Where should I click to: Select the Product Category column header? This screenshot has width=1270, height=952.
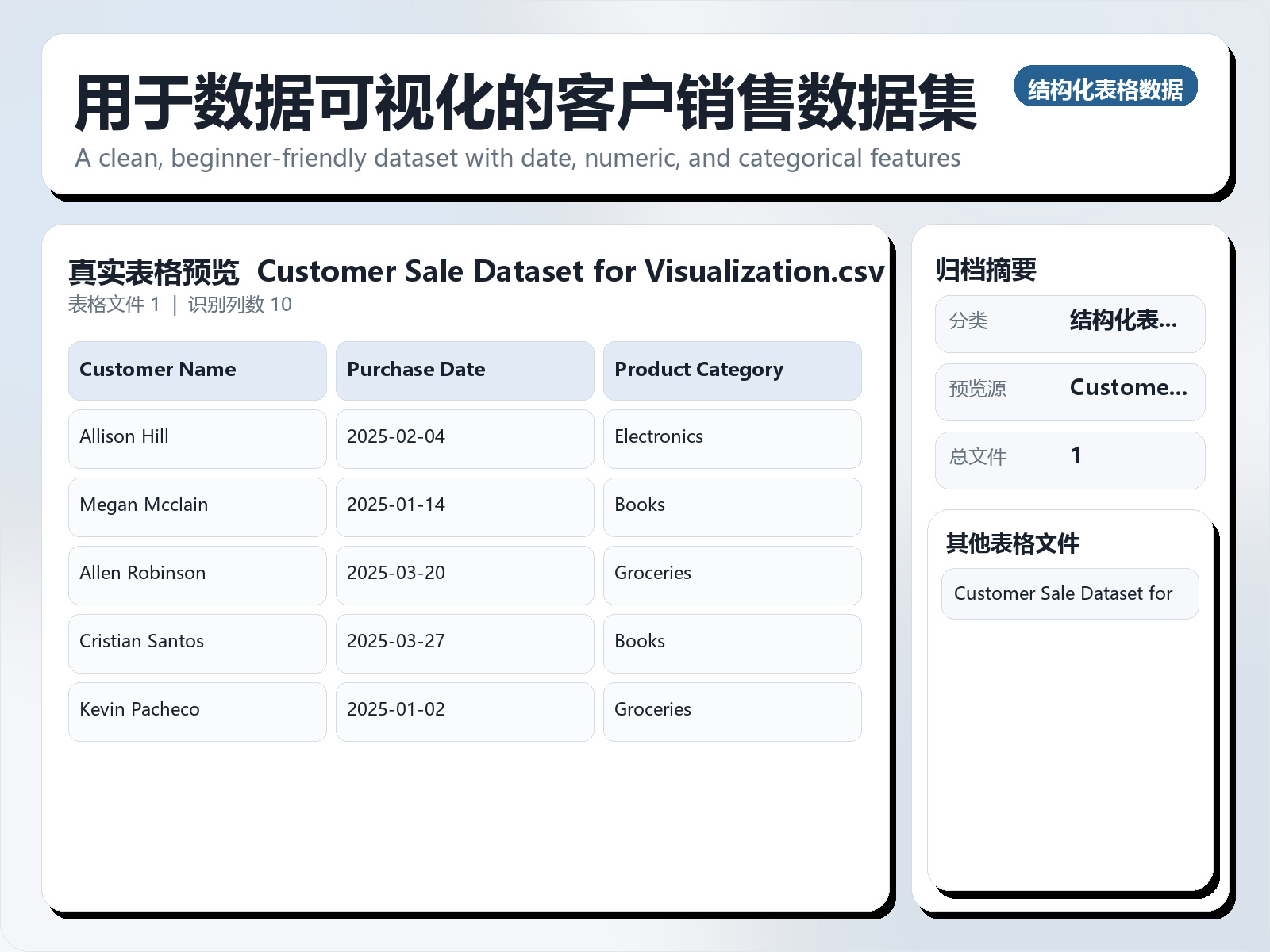732,370
